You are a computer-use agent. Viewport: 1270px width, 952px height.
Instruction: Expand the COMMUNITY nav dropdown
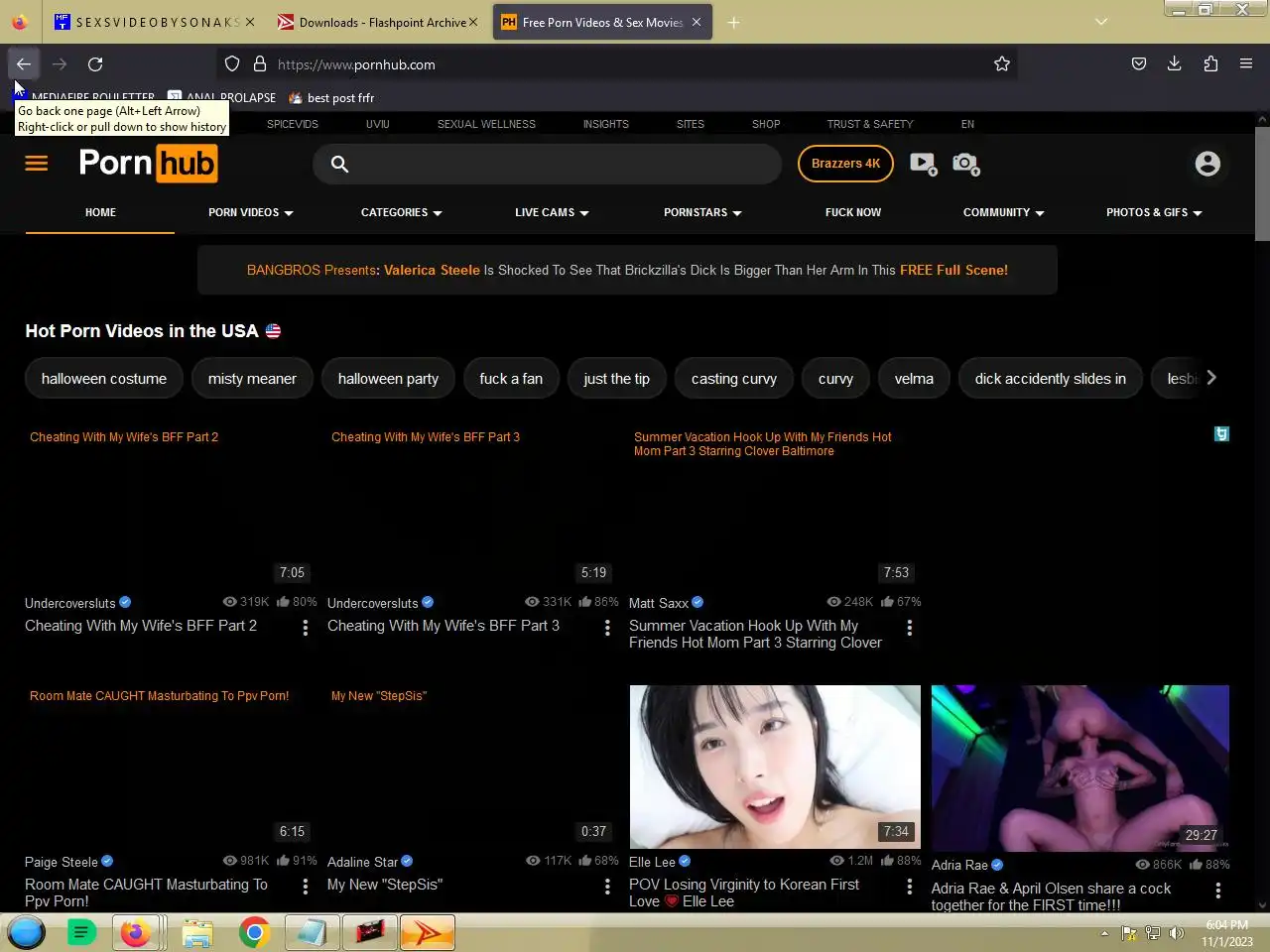[x=1003, y=212]
